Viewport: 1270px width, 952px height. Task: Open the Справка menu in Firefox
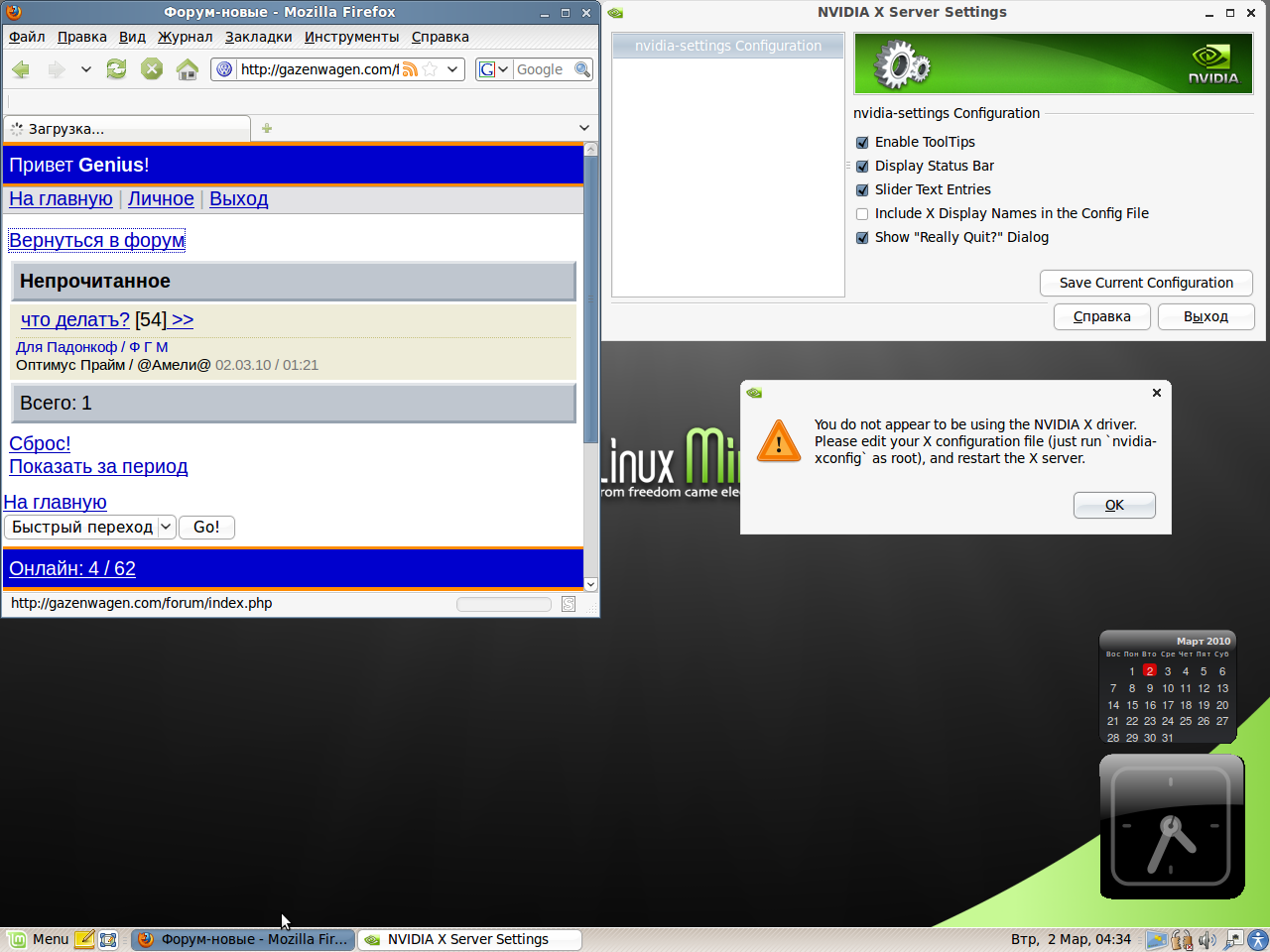[x=440, y=37]
